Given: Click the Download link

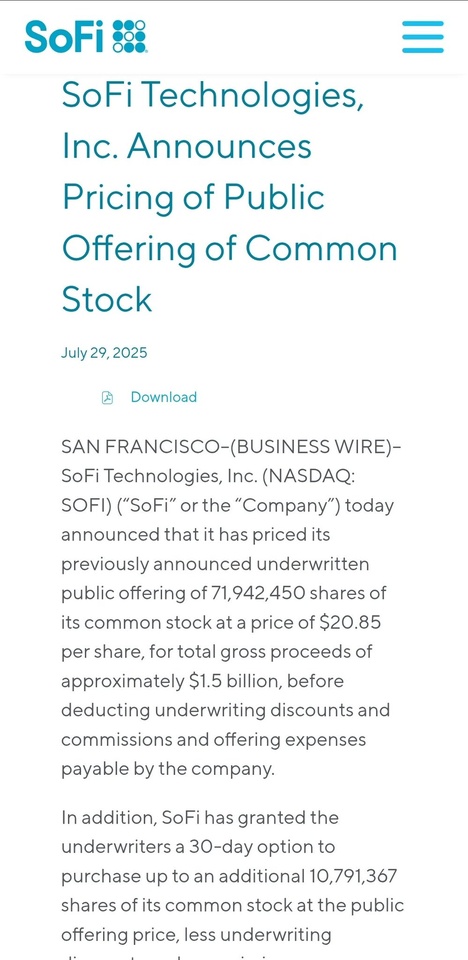Looking at the screenshot, I should [x=164, y=397].
